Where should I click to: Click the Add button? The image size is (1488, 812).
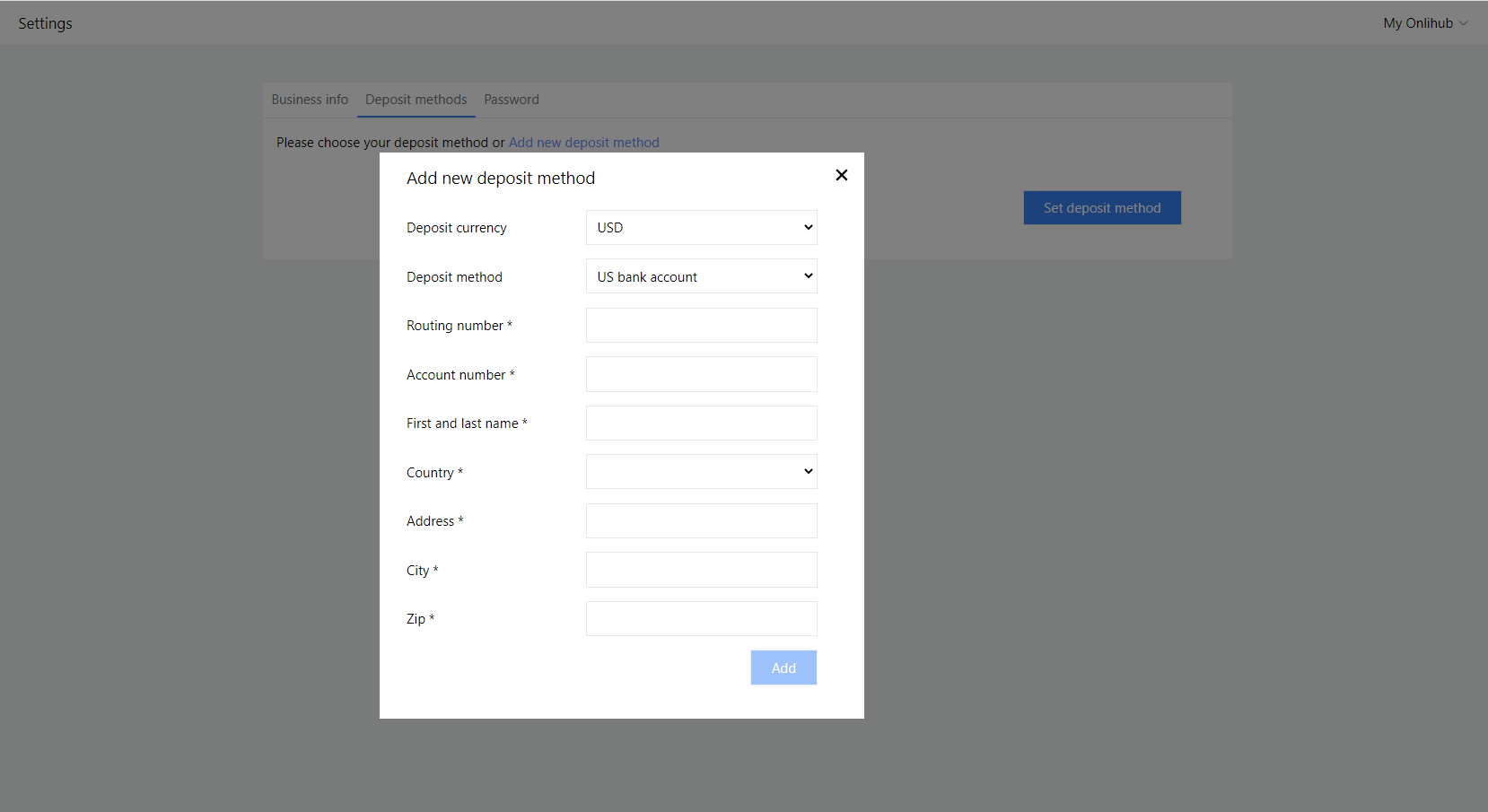tap(783, 668)
